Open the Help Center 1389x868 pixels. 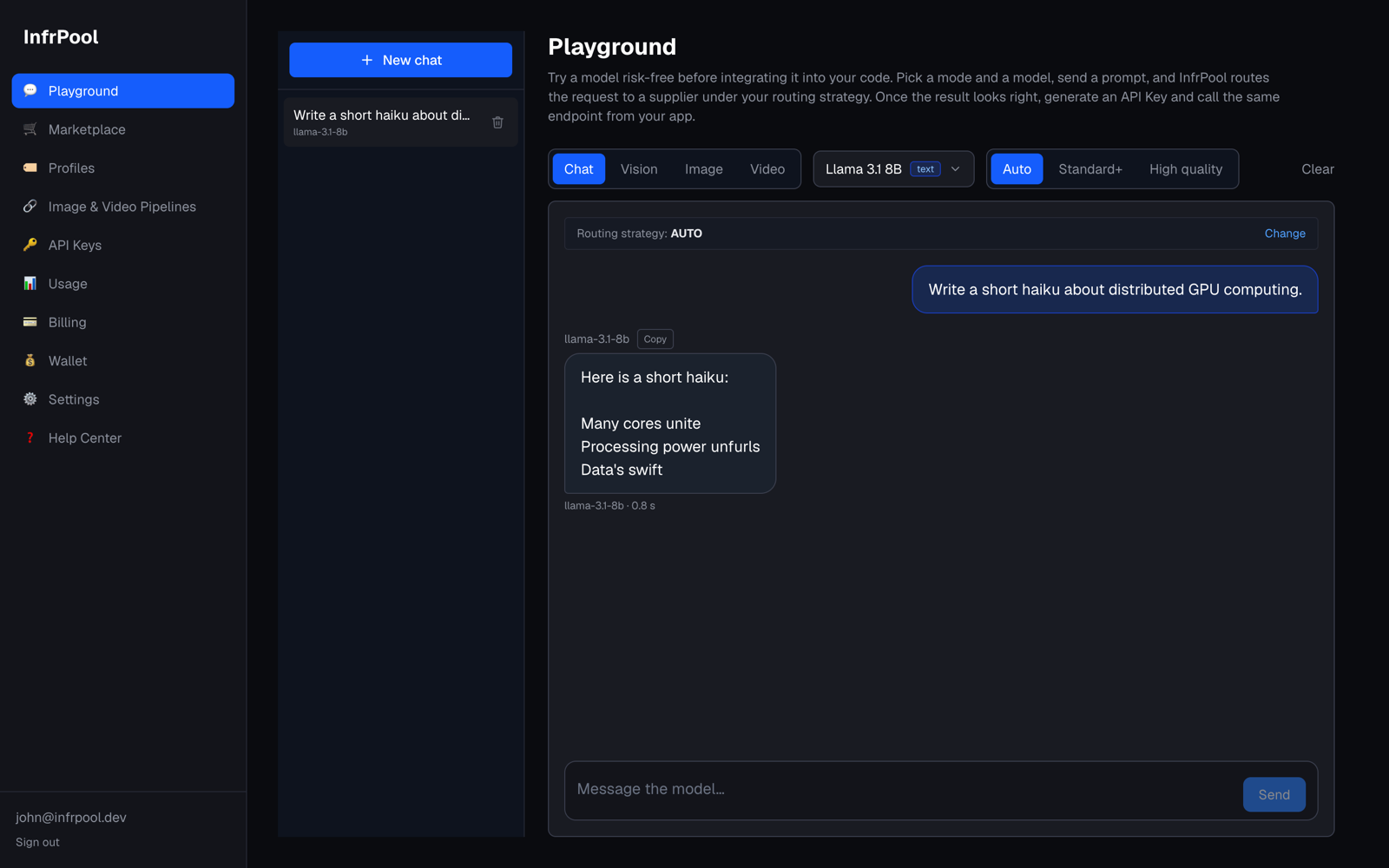pos(122,438)
